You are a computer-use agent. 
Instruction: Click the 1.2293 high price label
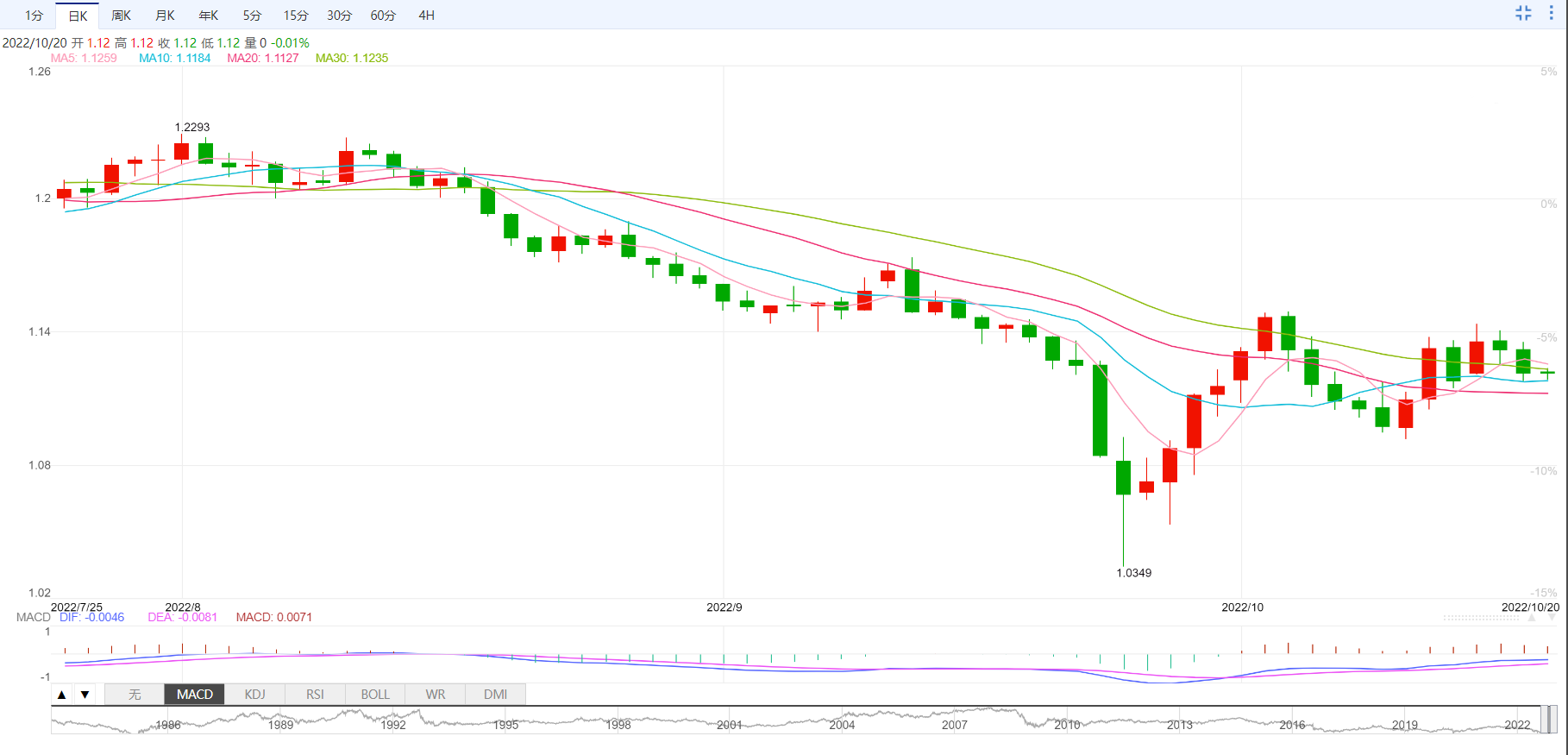click(192, 127)
